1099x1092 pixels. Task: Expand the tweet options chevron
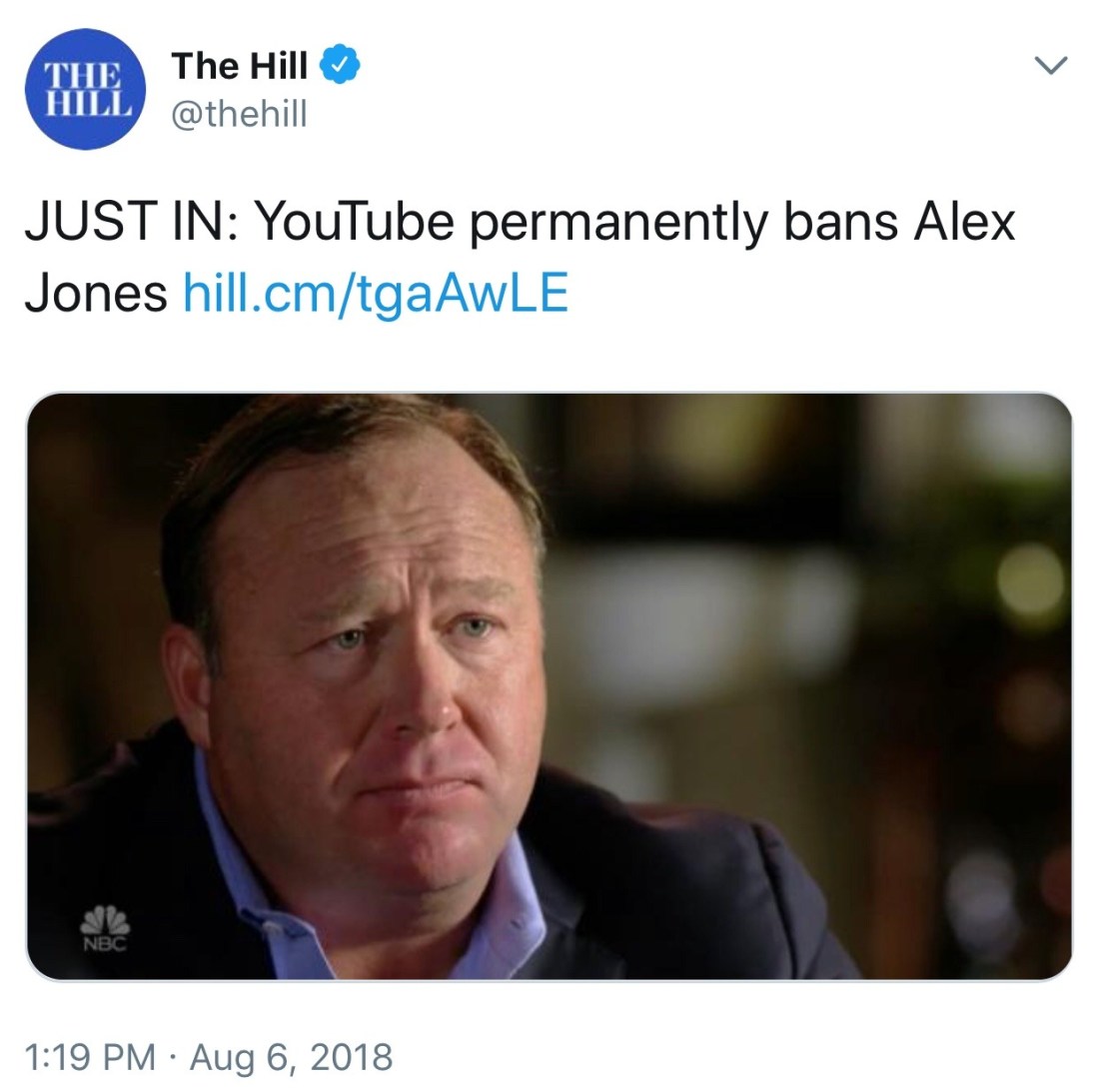1051,65
